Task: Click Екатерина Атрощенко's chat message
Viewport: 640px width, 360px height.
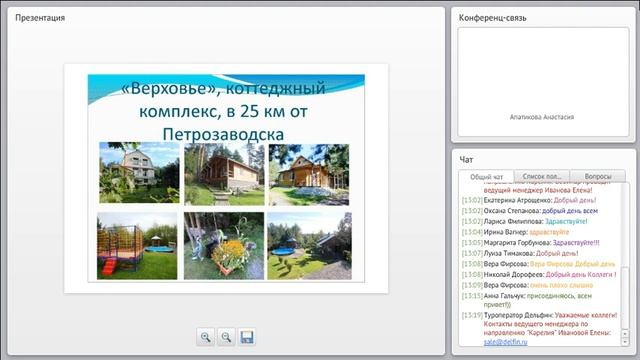Action: click(529, 200)
